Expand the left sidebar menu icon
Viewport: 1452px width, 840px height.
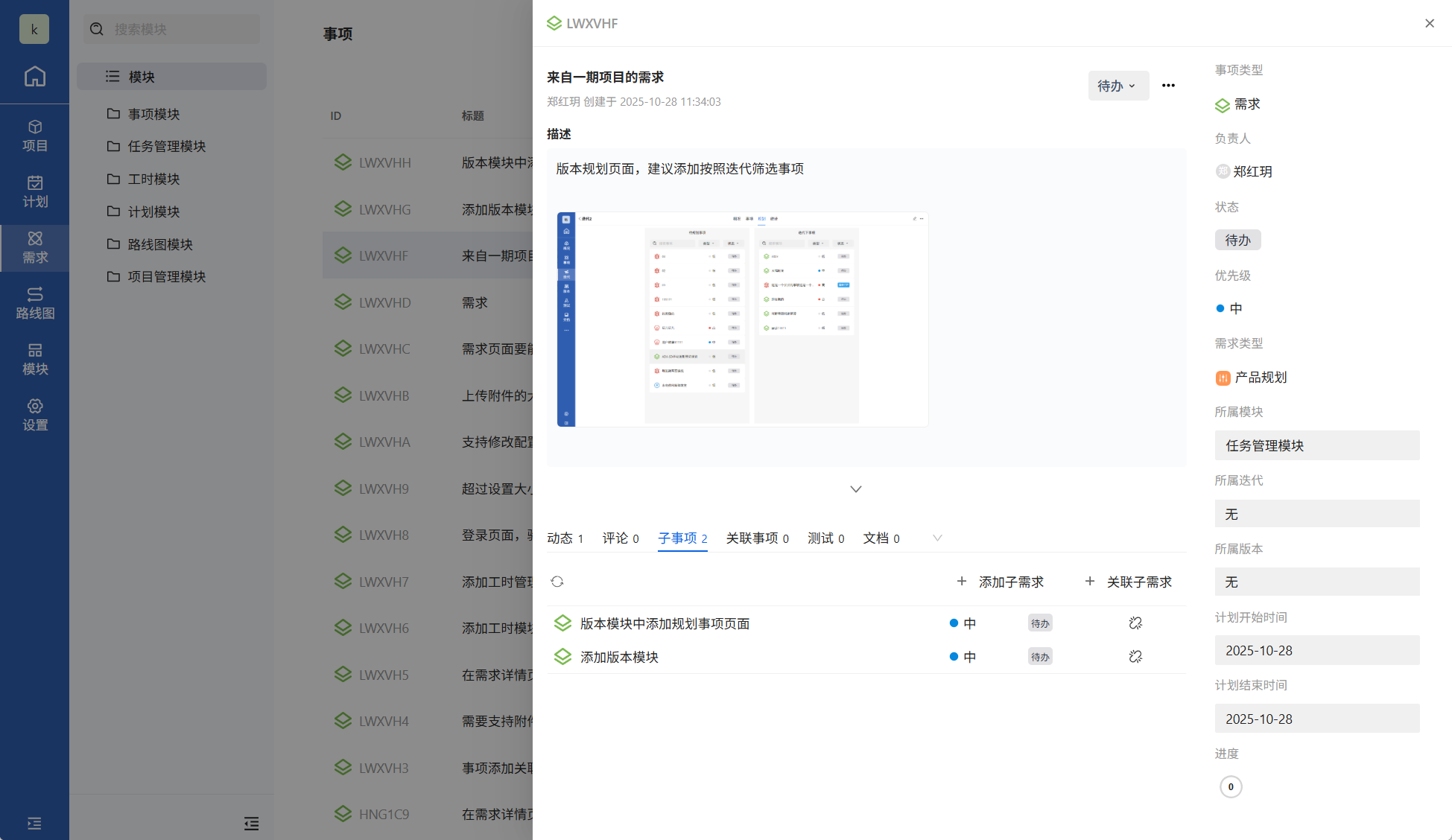(34, 823)
